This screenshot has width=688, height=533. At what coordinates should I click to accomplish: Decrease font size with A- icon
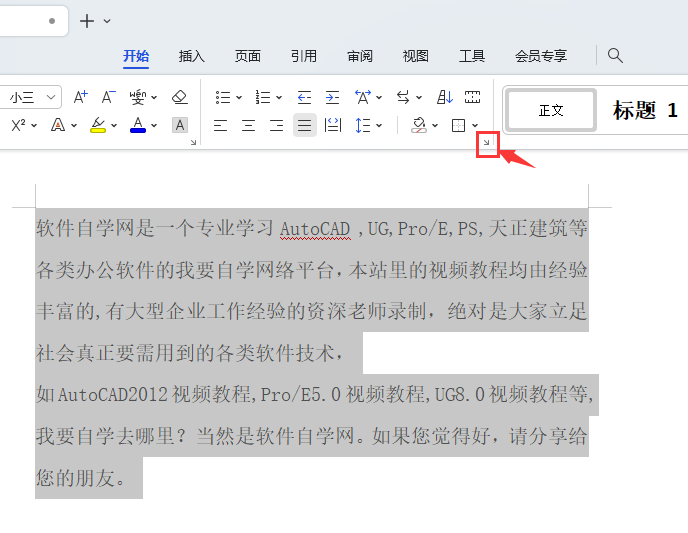(x=108, y=97)
